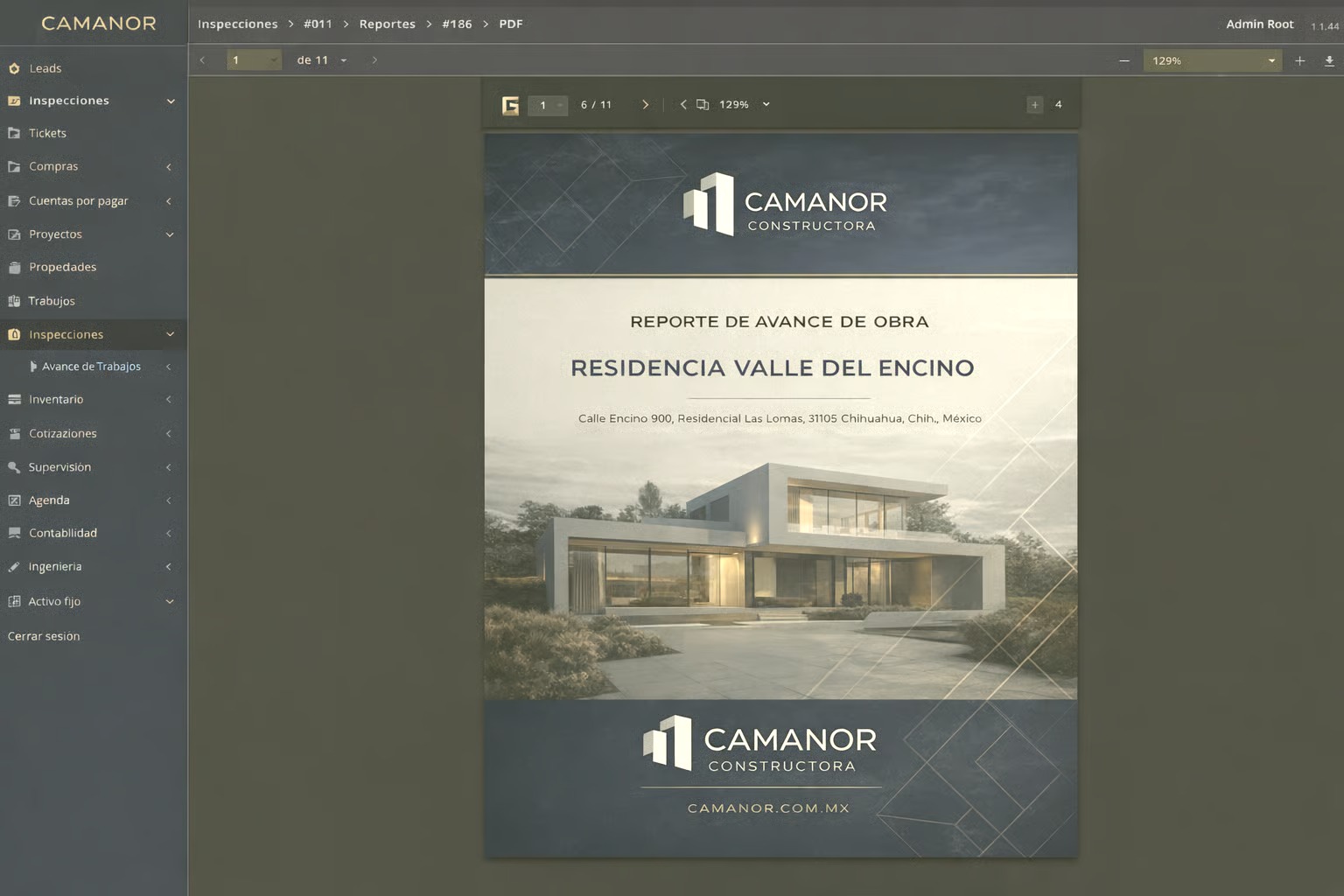Screen dimensions: 1344x896
Task: Click the Contabliidad icon
Action: click(14, 533)
